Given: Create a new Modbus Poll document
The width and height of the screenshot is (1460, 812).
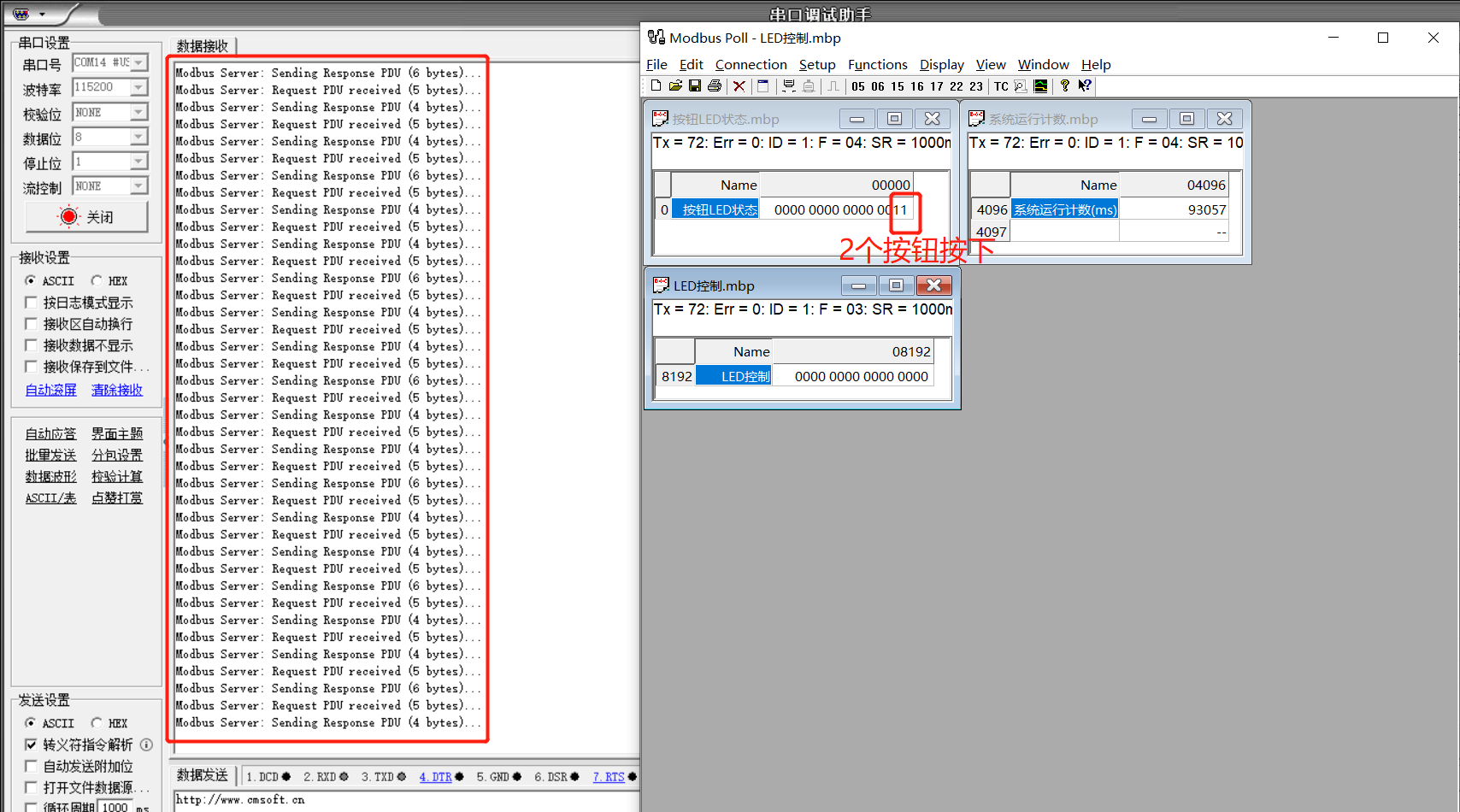Looking at the screenshot, I should 656,85.
